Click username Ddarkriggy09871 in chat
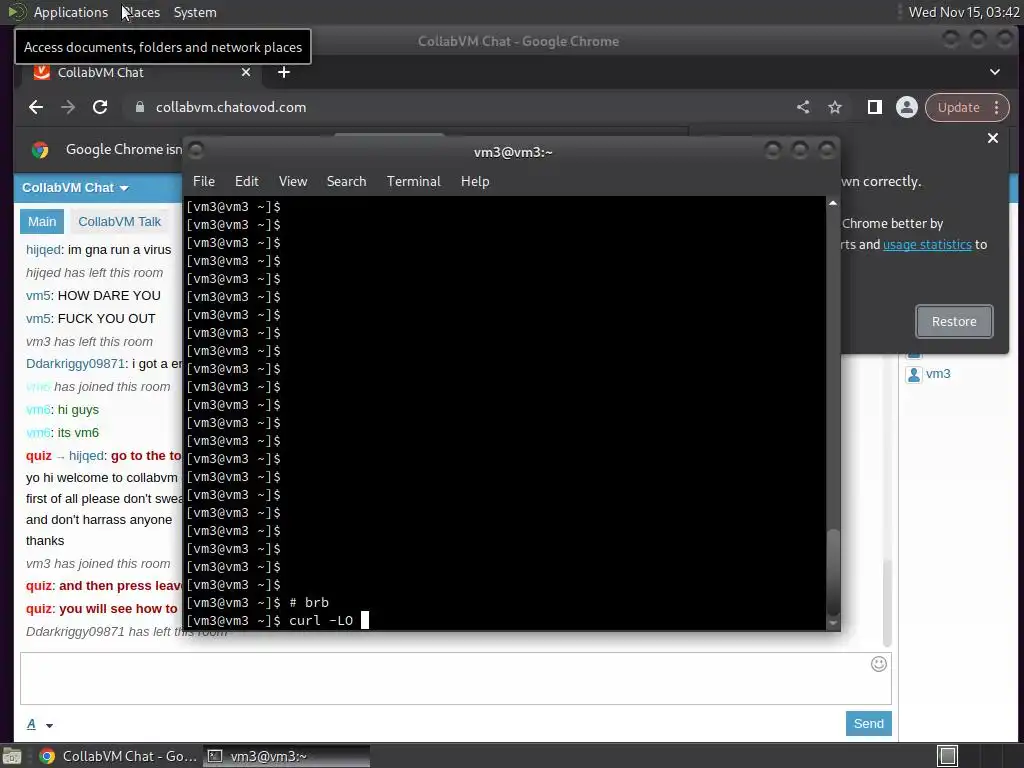Screen dimensions: 1024x768 coord(75,364)
